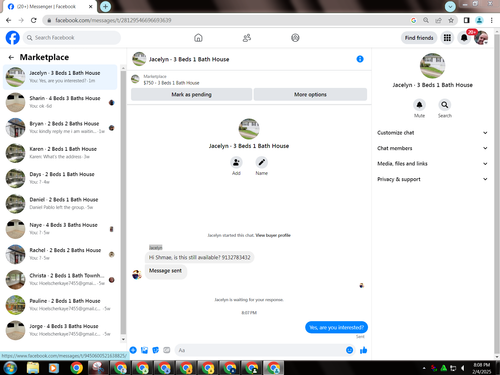This screenshot has height=375, width=500.
Task: Open the Menu grid icon
Action: pos(447,38)
